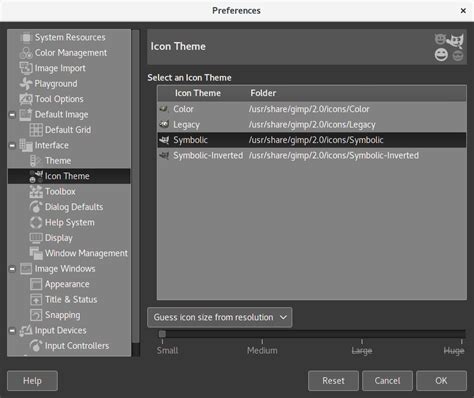The image size is (474, 398).
Task: Click the Help button
Action: (x=32, y=381)
